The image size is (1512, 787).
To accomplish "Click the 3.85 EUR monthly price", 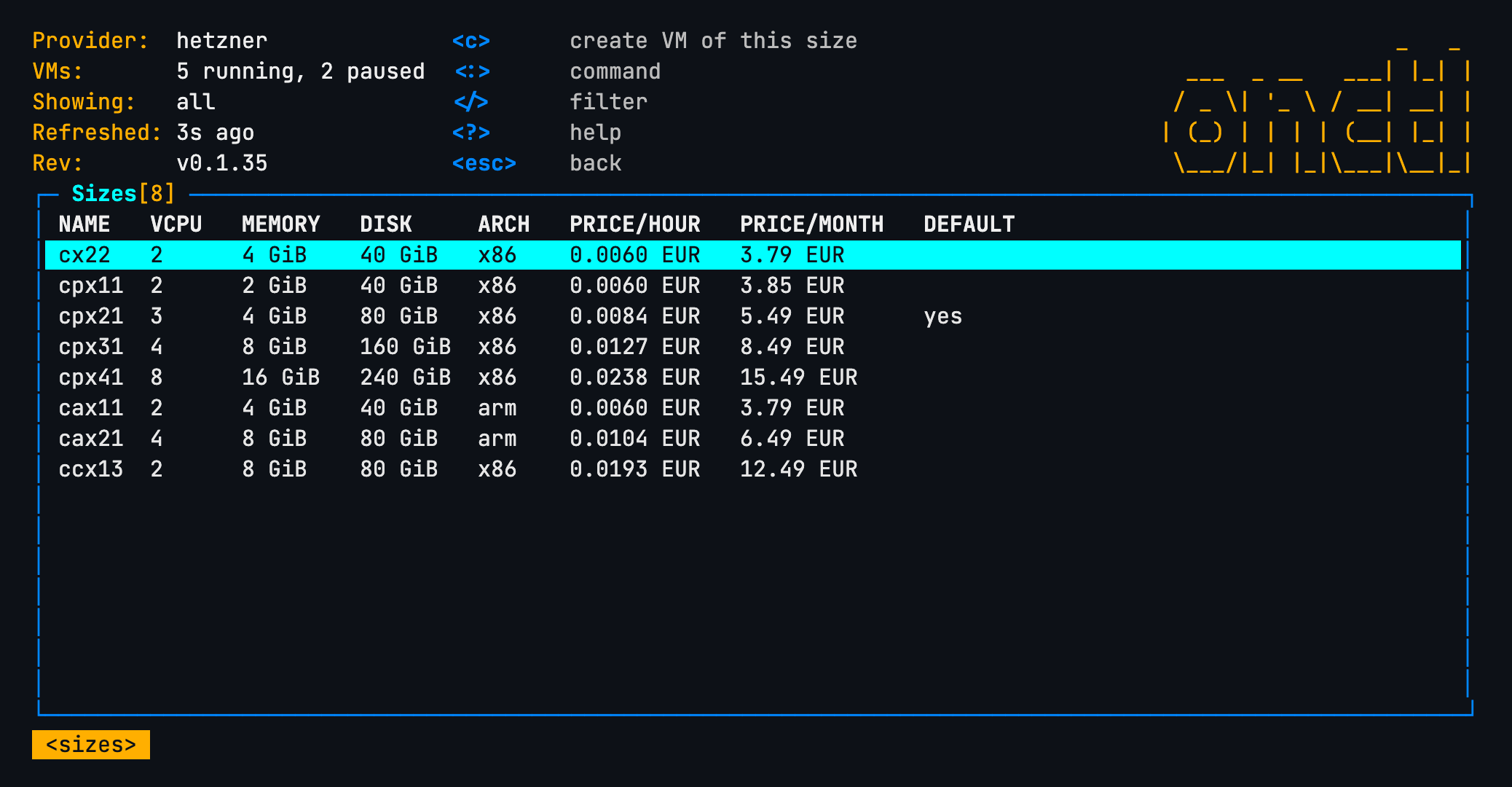I will pyautogui.click(x=792, y=286).
